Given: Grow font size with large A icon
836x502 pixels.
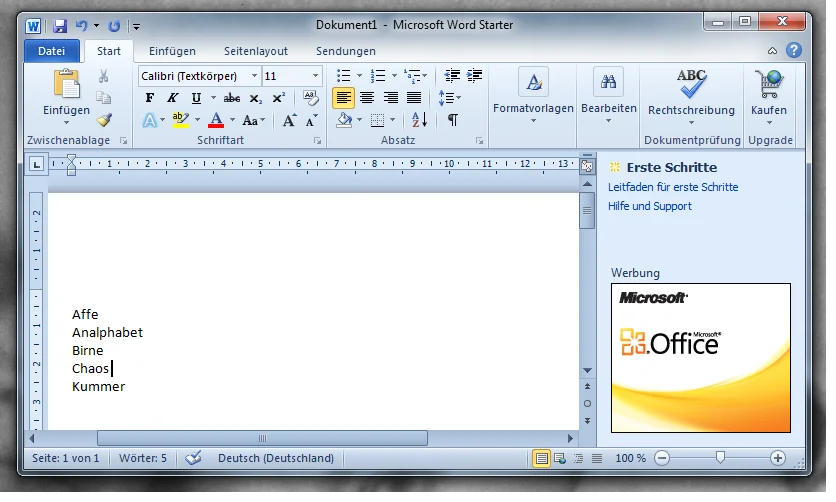Looking at the screenshot, I should (x=289, y=120).
